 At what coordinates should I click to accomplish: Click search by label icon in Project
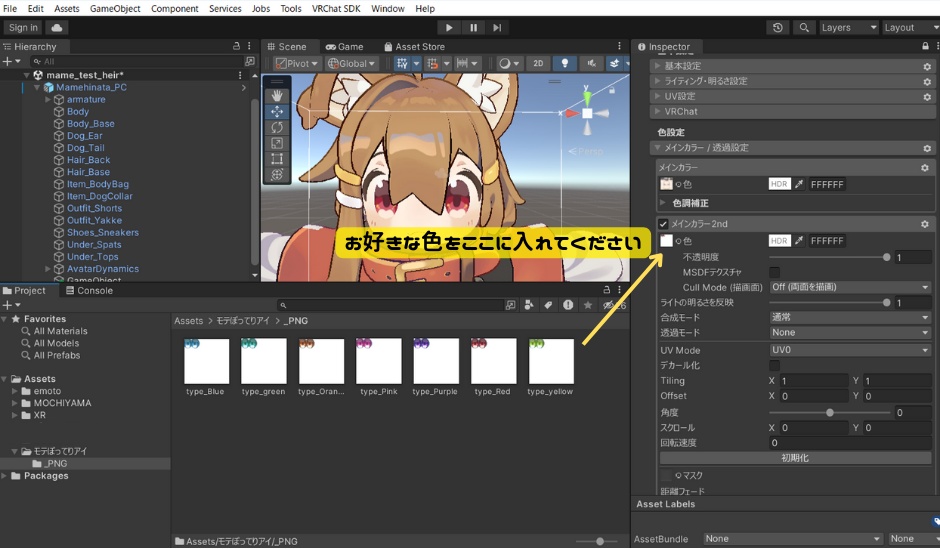[x=548, y=305]
